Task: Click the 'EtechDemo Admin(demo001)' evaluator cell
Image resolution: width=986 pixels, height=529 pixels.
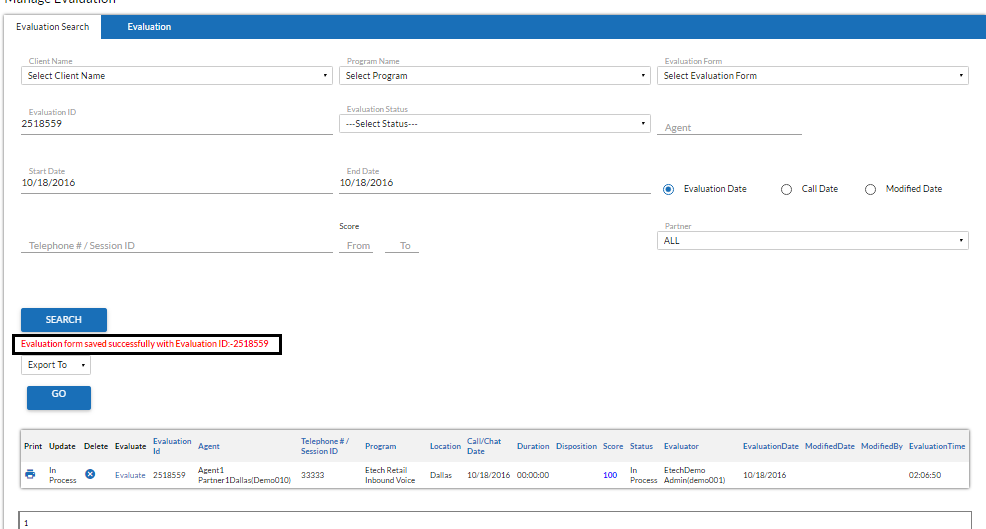Action: (x=694, y=475)
